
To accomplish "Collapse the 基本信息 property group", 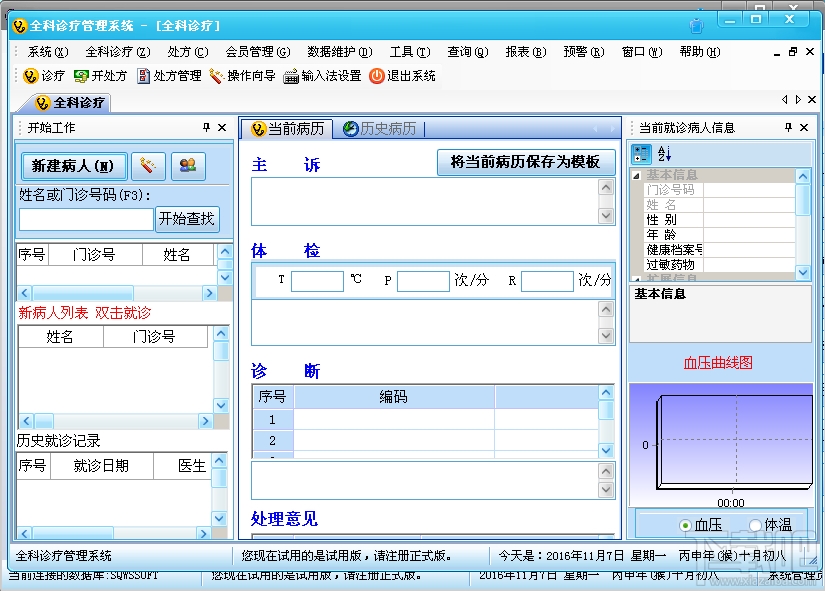I will (636, 175).
